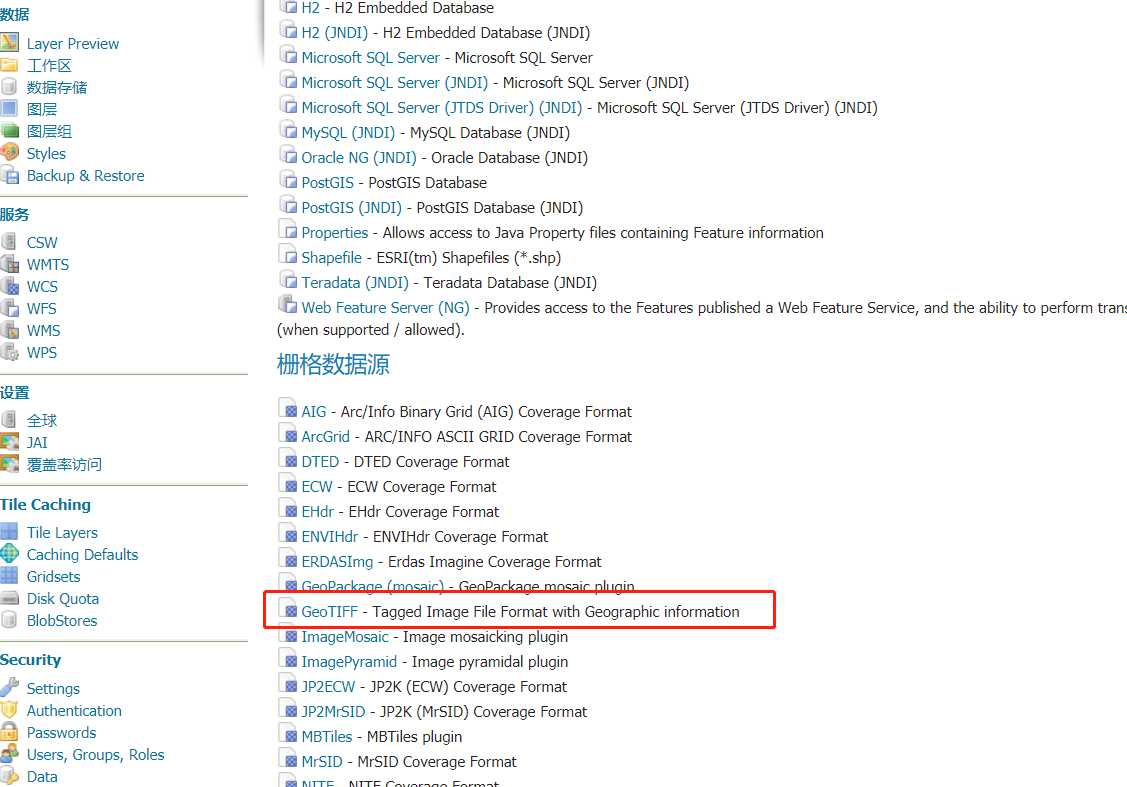Click the Security Settings wrench icon

(9, 687)
